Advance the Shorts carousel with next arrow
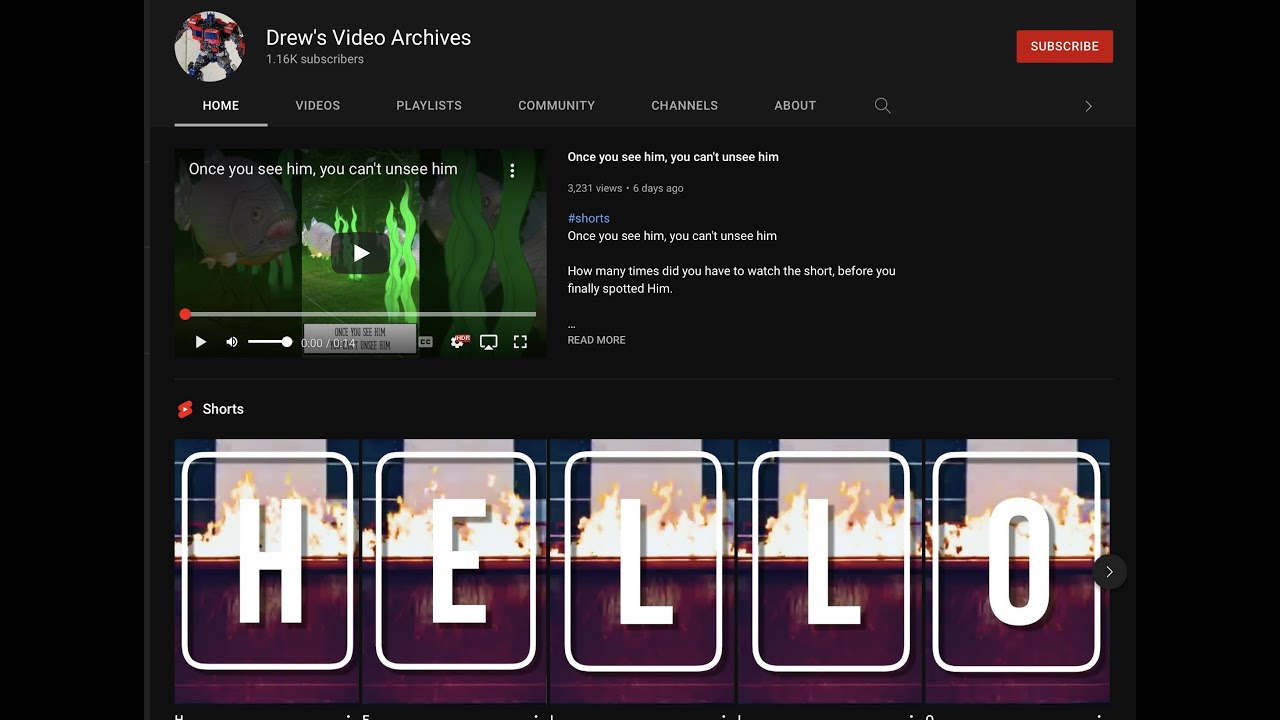The width and height of the screenshot is (1280, 720). point(1109,572)
